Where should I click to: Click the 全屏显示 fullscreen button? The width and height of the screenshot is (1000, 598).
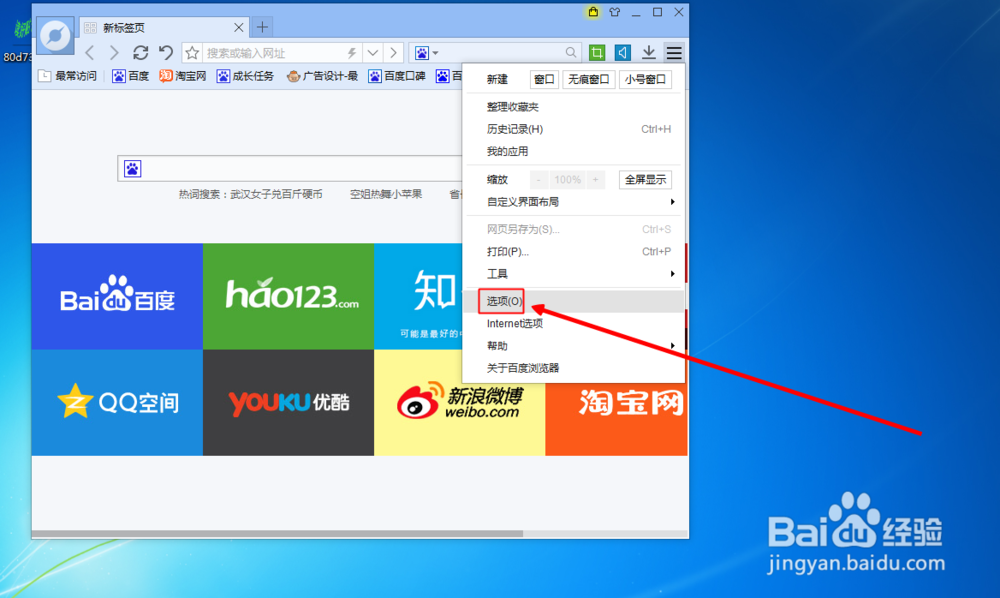(645, 180)
